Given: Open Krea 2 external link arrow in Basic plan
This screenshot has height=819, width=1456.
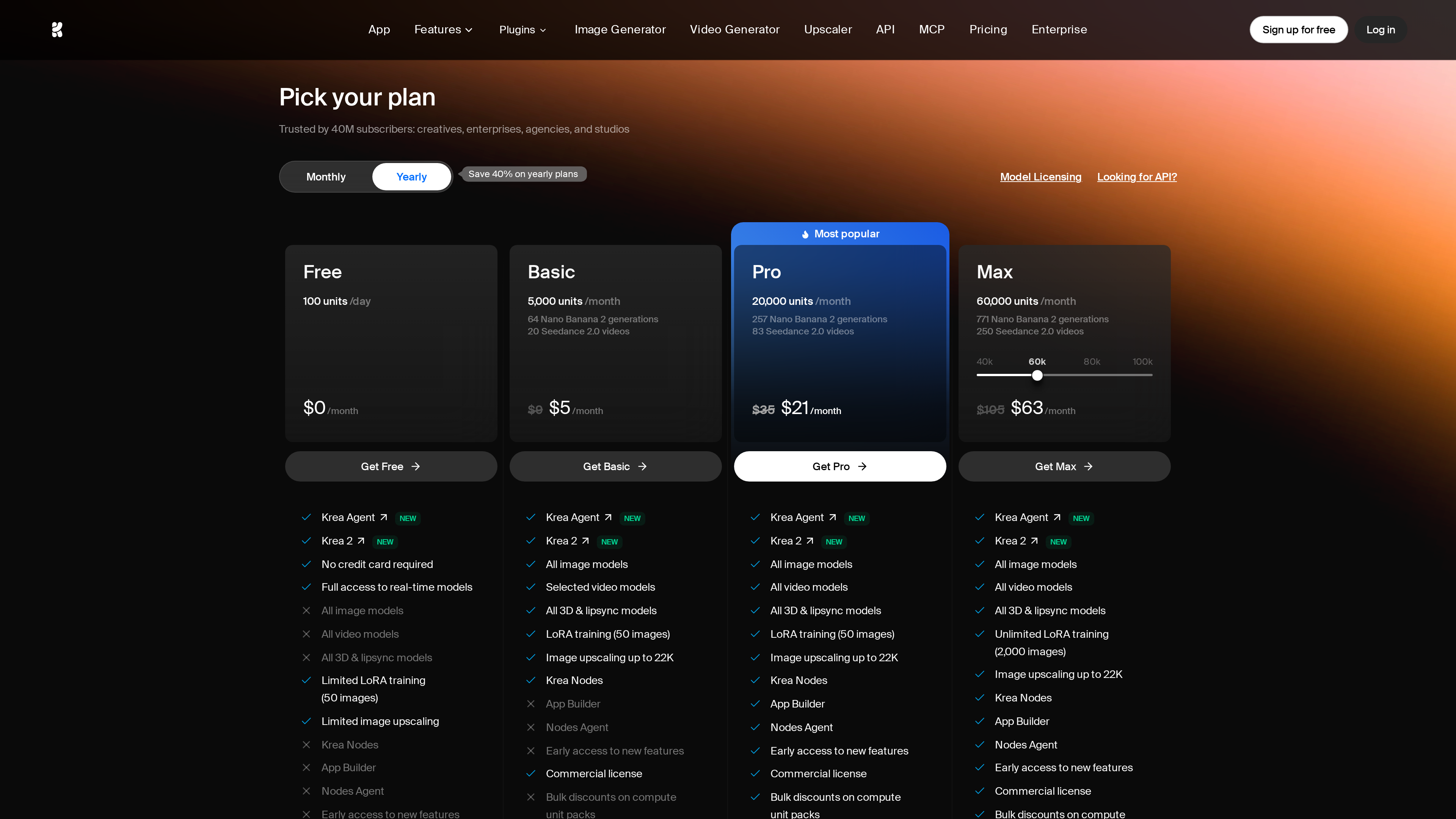Looking at the screenshot, I should pos(585,541).
